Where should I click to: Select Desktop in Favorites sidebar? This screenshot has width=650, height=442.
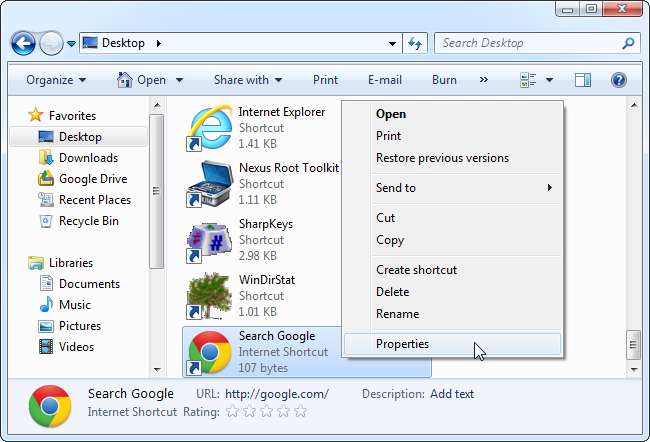[79, 137]
